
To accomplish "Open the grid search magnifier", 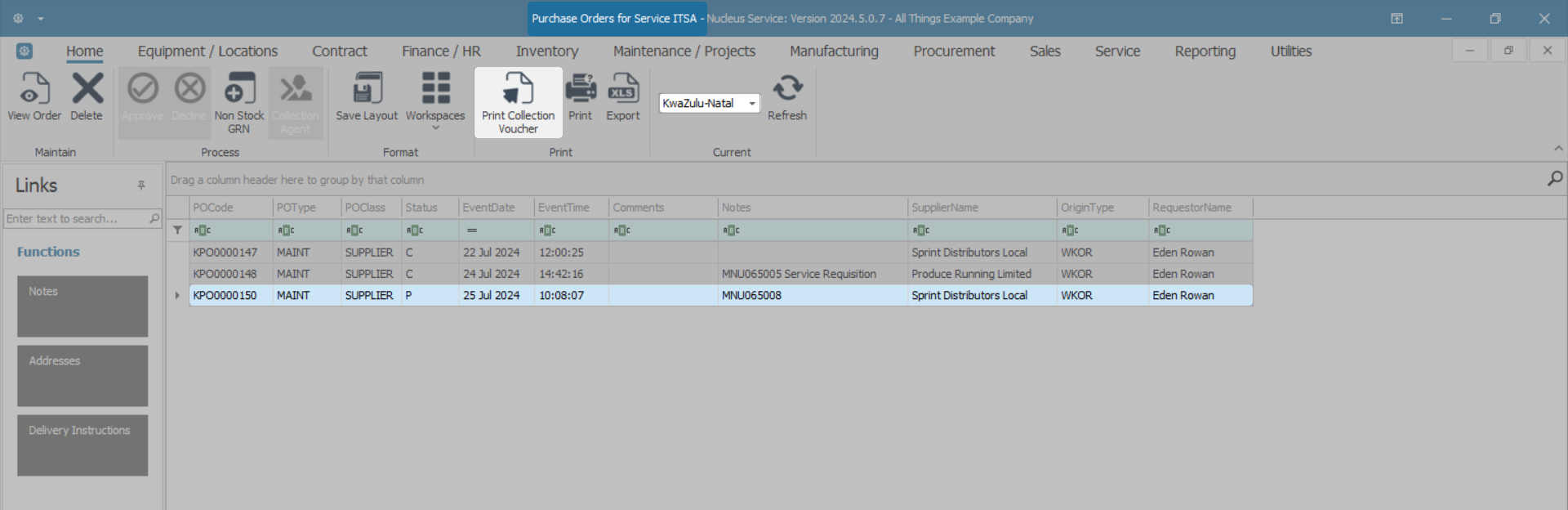I will point(1555,178).
